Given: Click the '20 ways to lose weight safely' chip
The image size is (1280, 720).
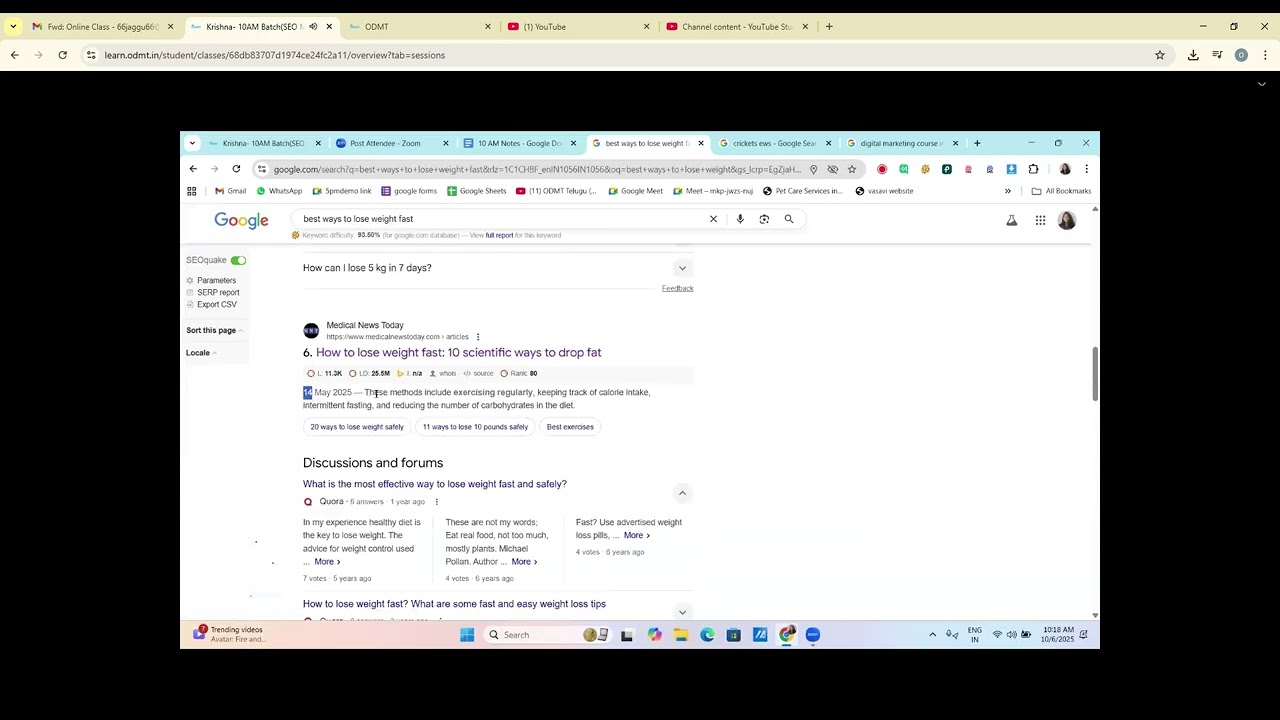Looking at the screenshot, I should 357,427.
